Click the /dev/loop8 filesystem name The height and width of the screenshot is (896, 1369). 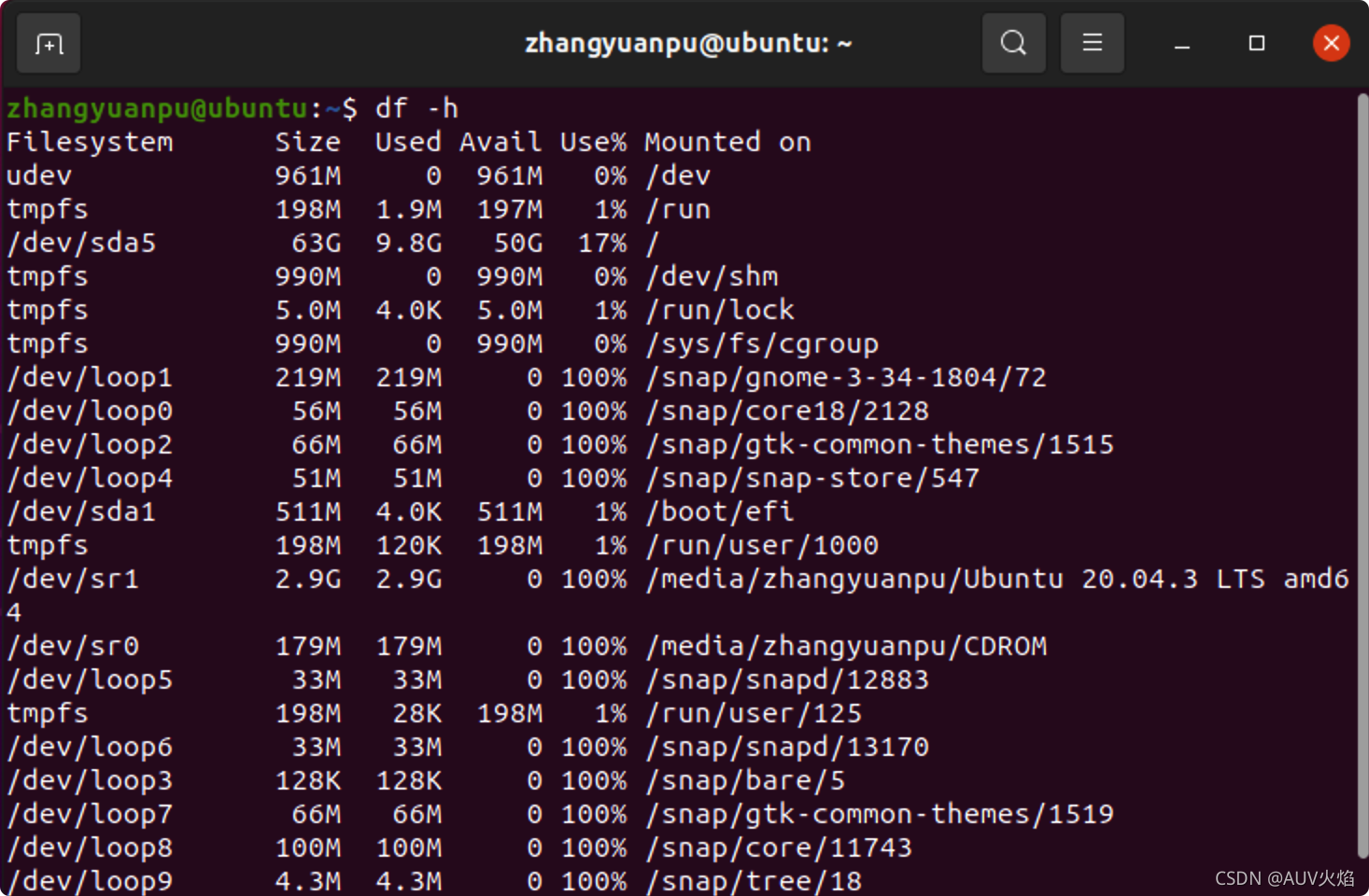(x=90, y=848)
